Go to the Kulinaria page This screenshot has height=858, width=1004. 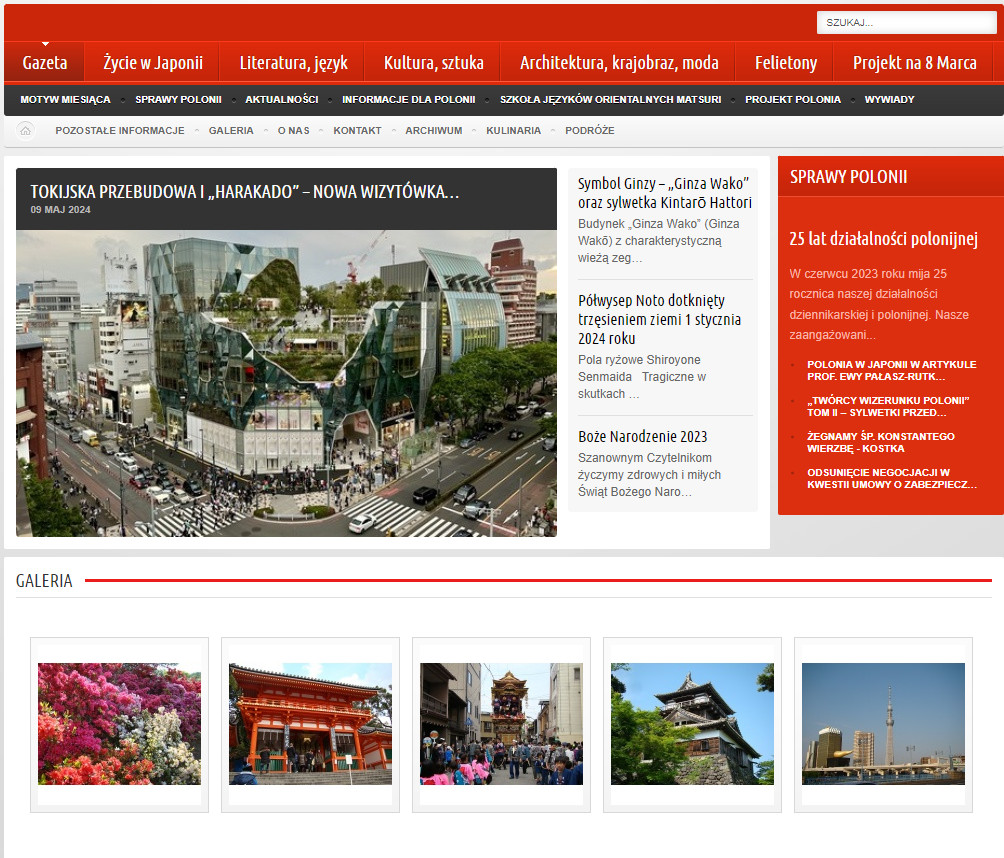[x=513, y=131]
